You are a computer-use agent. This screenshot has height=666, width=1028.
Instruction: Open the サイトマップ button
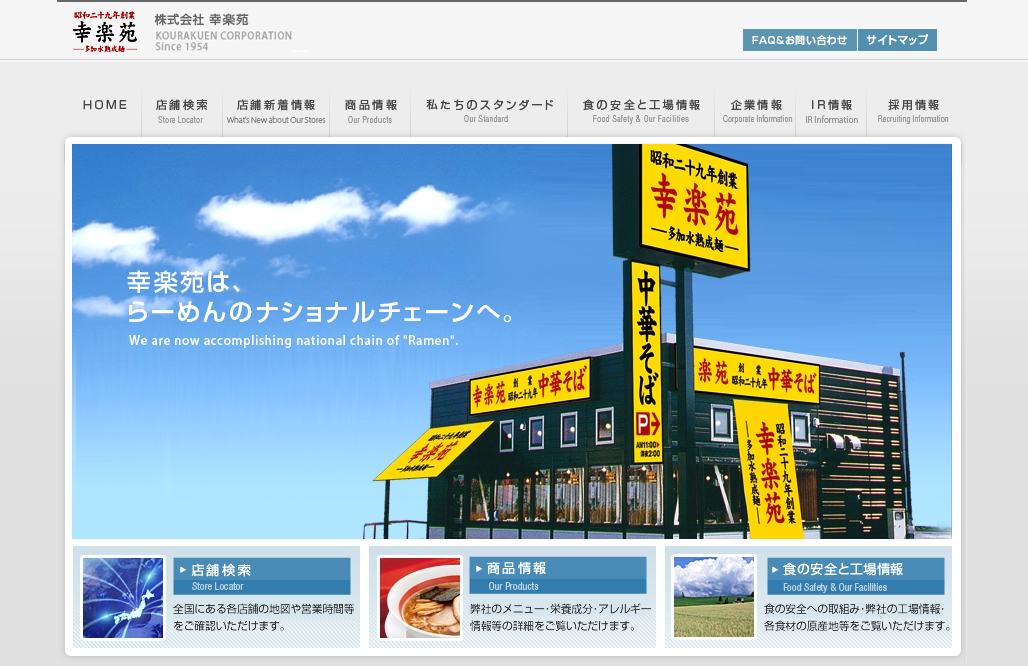tap(897, 40)
